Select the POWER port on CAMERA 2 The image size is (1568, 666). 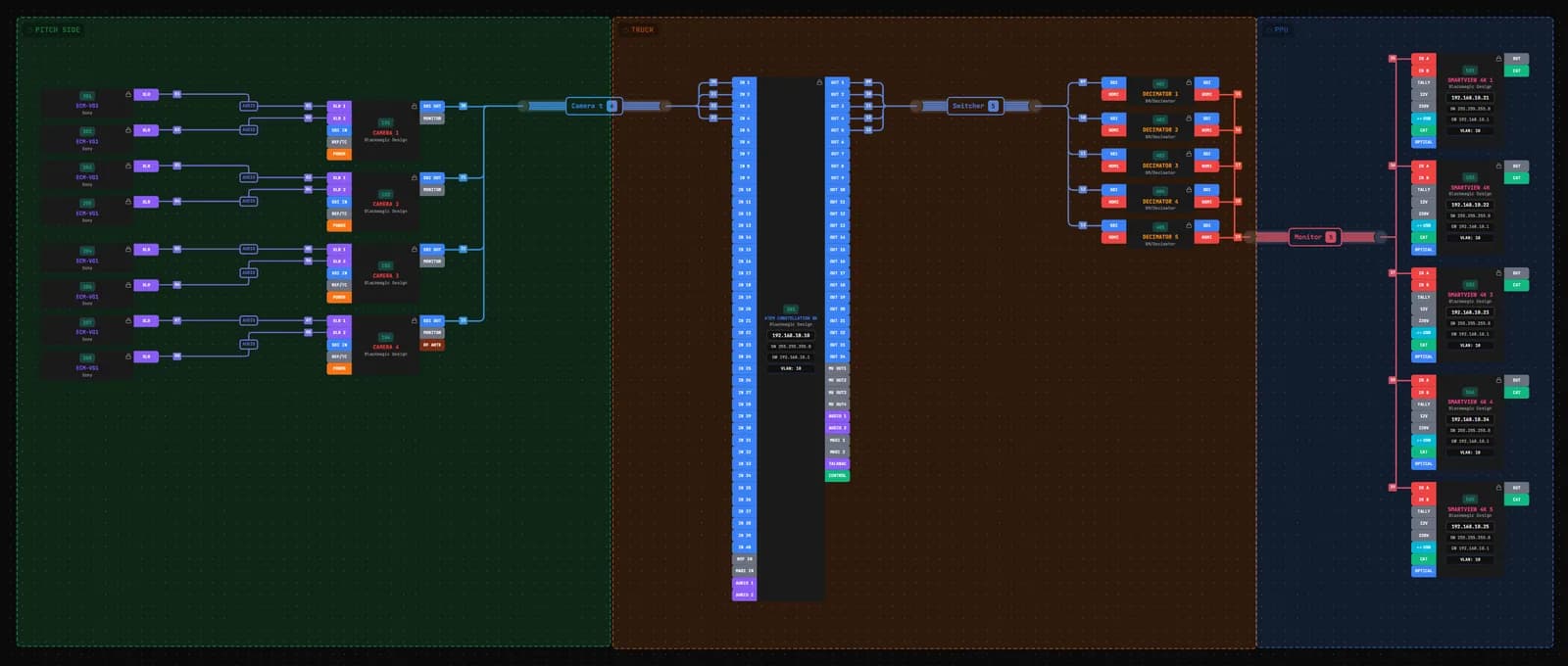pos(339,225)
